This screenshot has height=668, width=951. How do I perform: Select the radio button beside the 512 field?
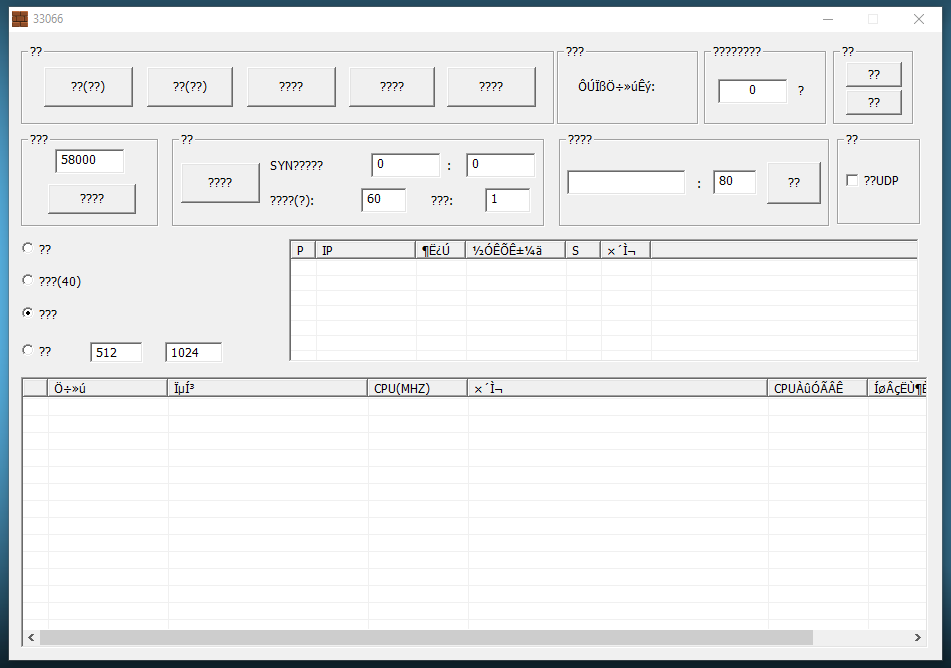pos(28,350)
